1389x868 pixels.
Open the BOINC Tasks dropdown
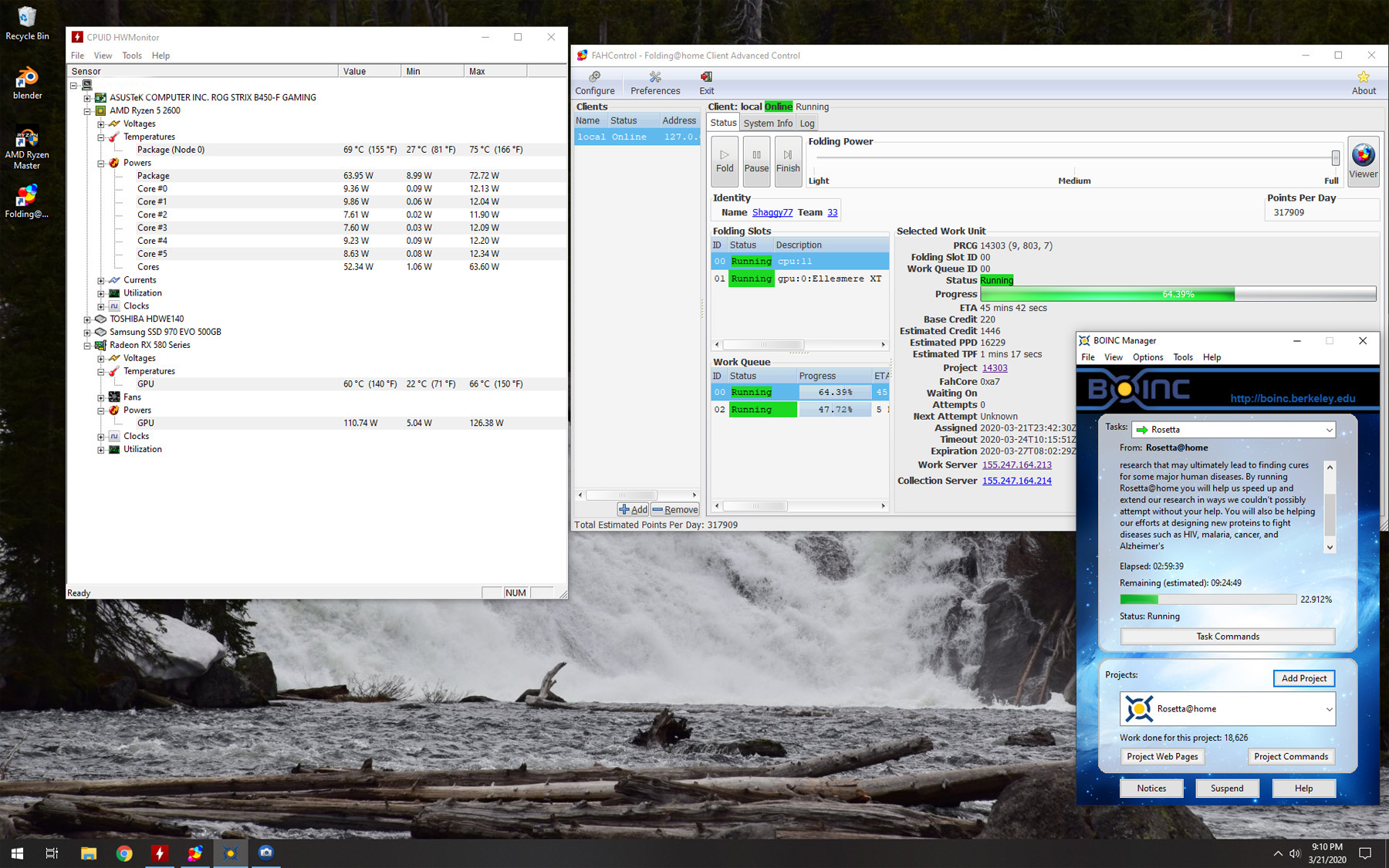(x=1329, y=430)
